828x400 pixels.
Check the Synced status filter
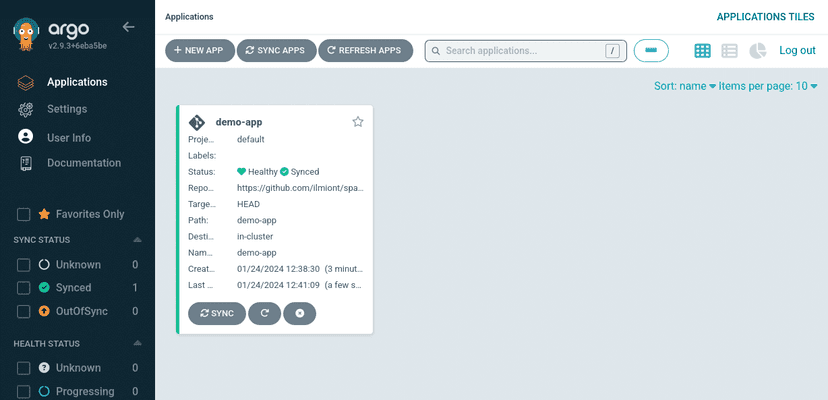point(24,288)
